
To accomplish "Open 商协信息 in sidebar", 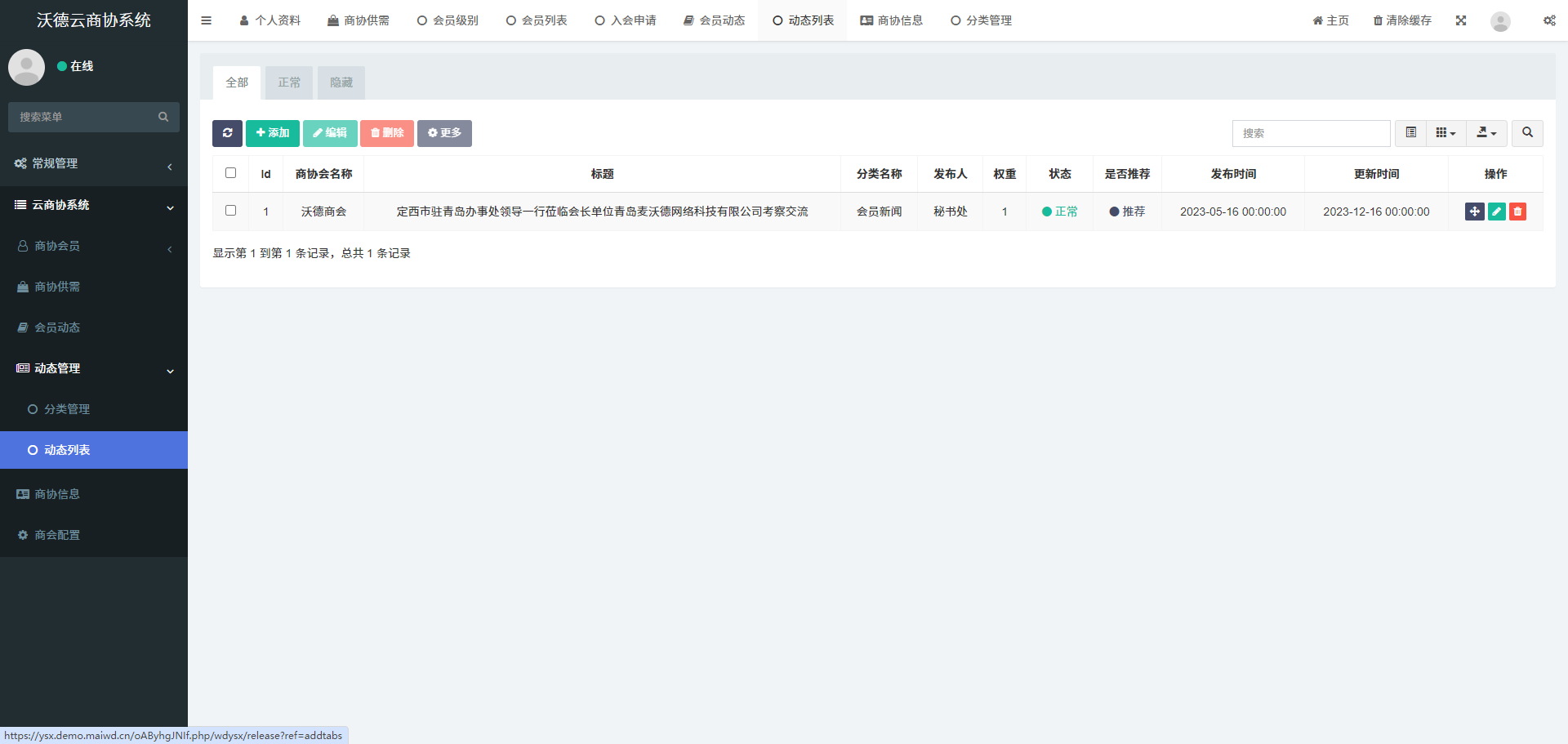I will coord(94,494).
